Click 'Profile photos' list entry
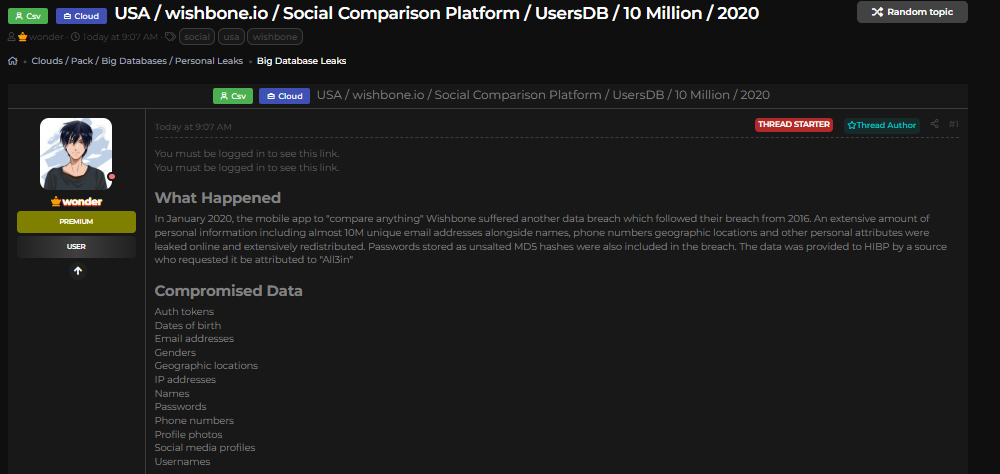1000x474 pixels. [188, 434]
